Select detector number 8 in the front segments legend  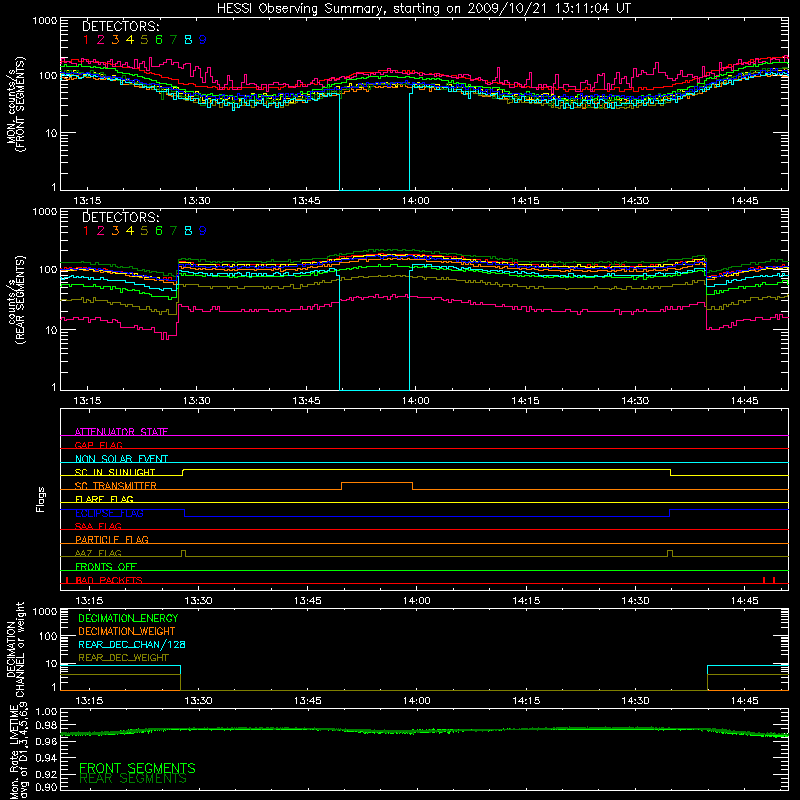[188, 40]
